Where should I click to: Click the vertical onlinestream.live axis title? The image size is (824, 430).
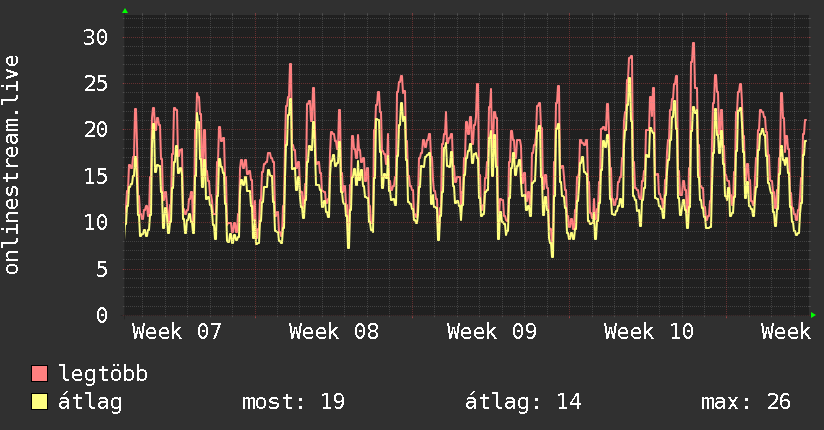(11, 165)
